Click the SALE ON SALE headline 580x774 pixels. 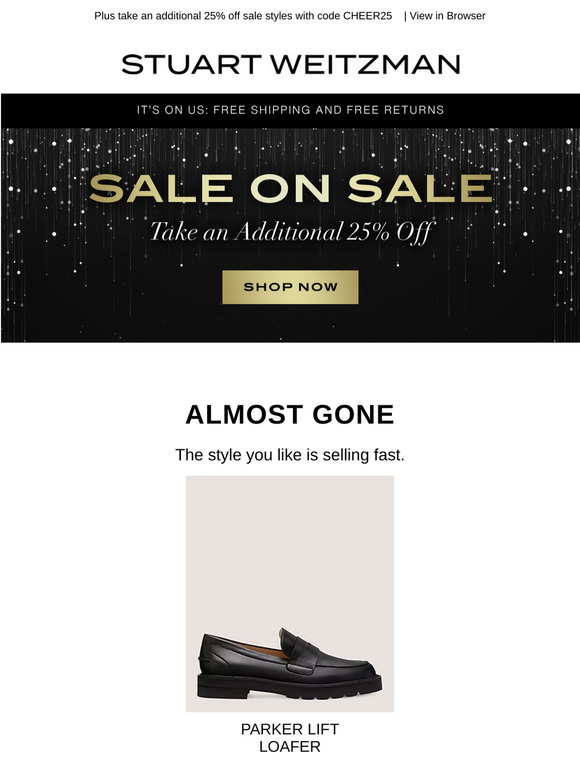(290, 189)
